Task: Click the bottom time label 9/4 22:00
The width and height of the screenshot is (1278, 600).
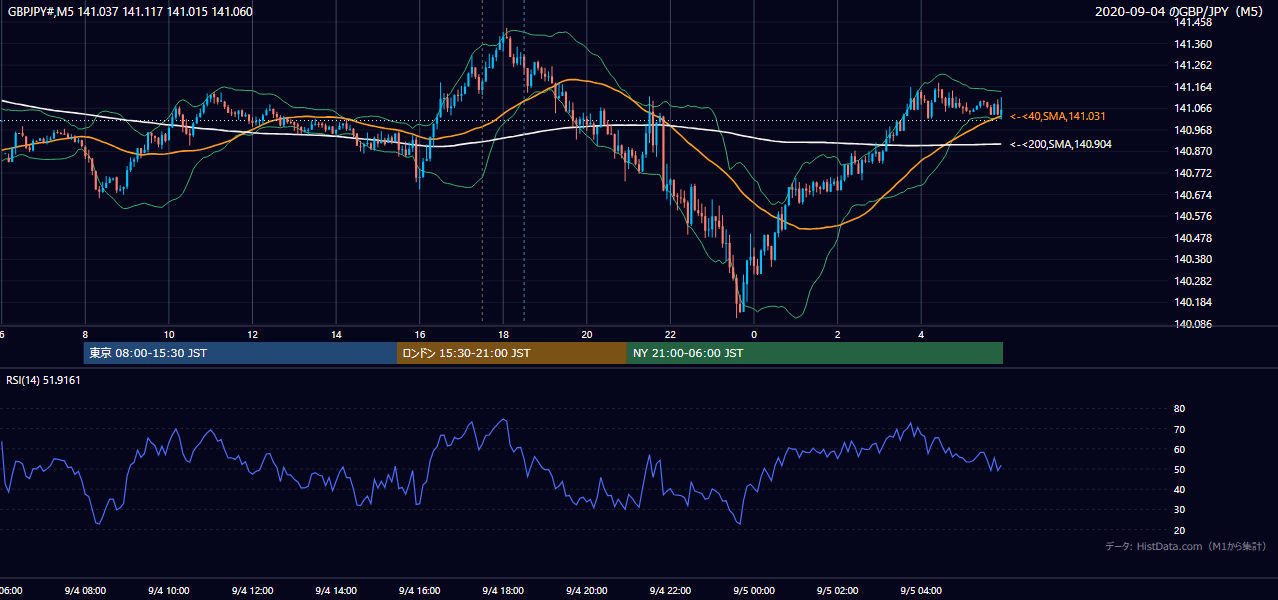Action: pos(671,591)
